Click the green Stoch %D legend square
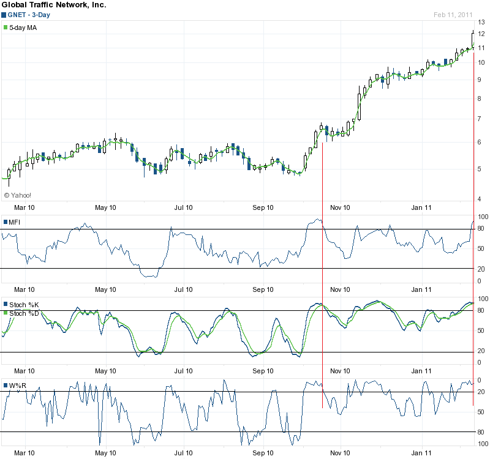The image size is (490, 459). (5, 313)
